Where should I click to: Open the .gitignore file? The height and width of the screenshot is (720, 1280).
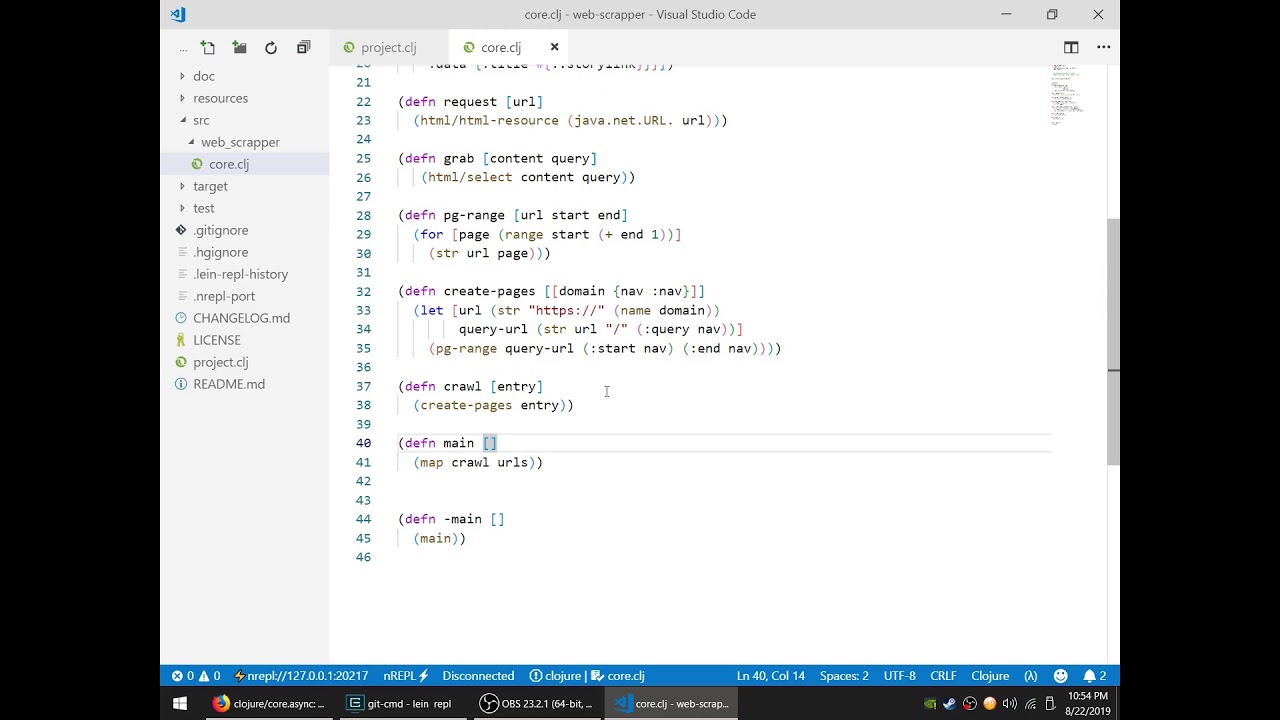click(x=221, y=230)
